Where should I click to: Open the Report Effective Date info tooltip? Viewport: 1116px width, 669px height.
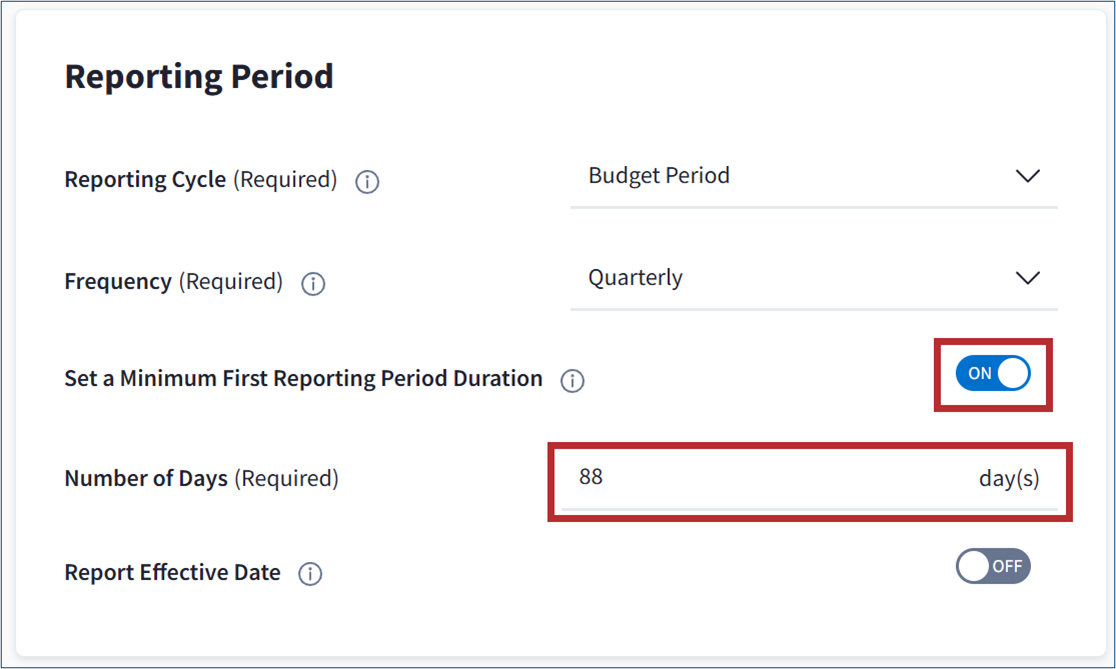point(310,574)
